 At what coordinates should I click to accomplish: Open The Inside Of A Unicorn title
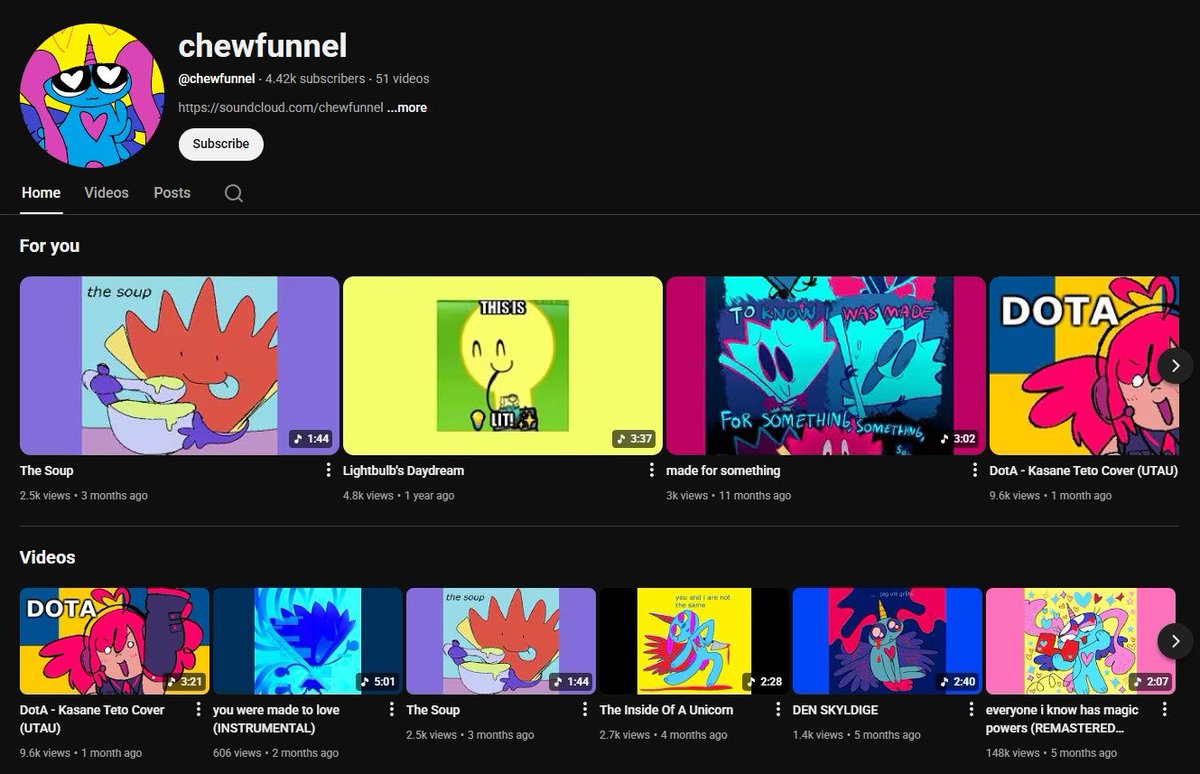(666, 710)
